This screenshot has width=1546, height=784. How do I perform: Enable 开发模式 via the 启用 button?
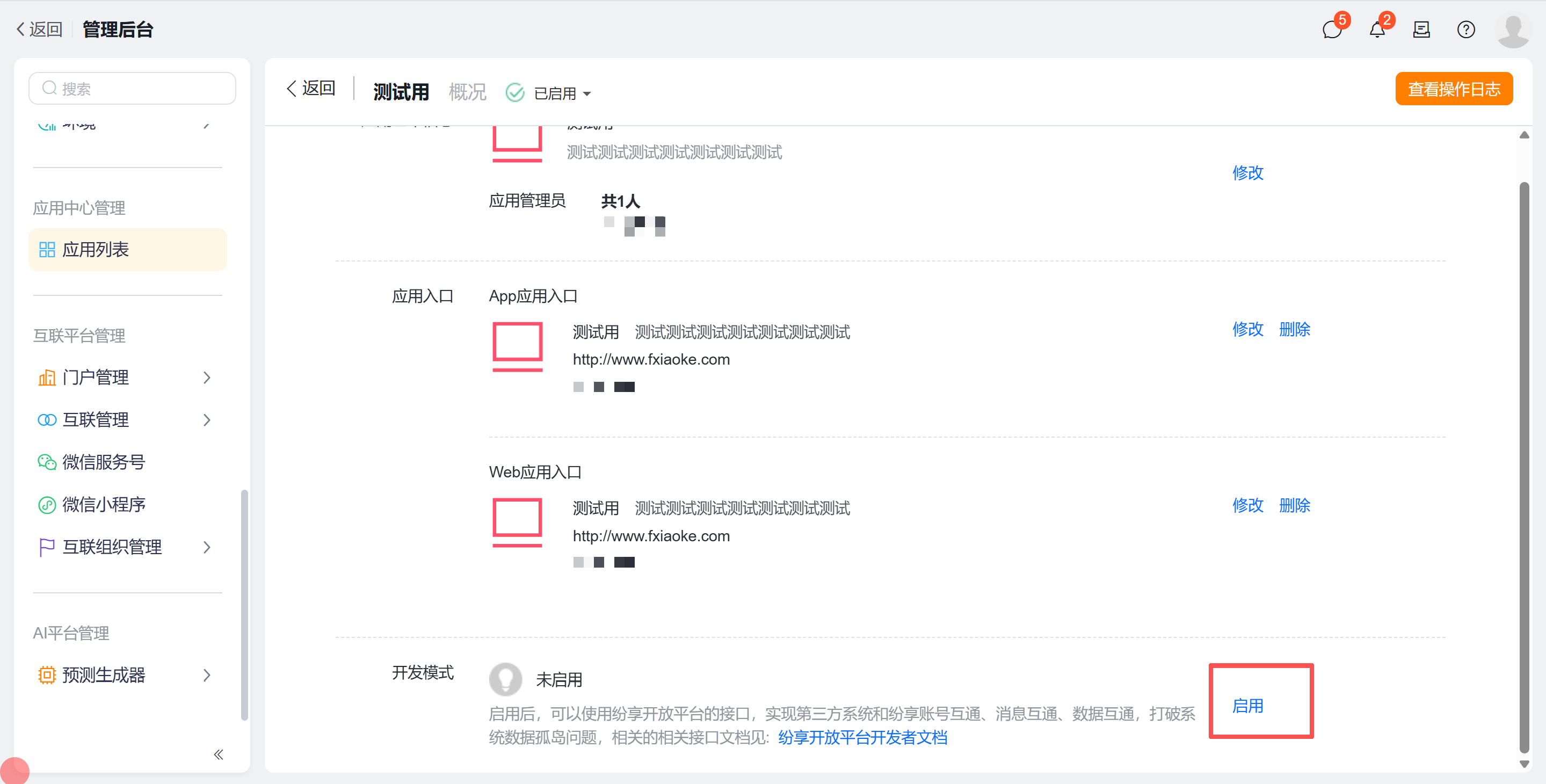pyautogui.click(x=1249, y=706)
